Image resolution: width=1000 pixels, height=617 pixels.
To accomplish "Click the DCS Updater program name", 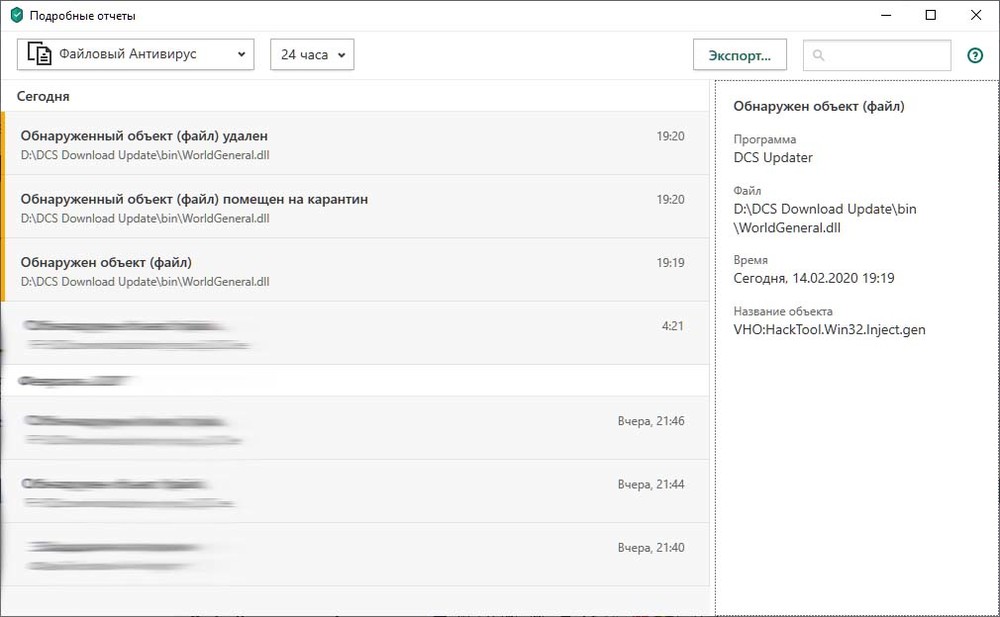I will 773,157.
